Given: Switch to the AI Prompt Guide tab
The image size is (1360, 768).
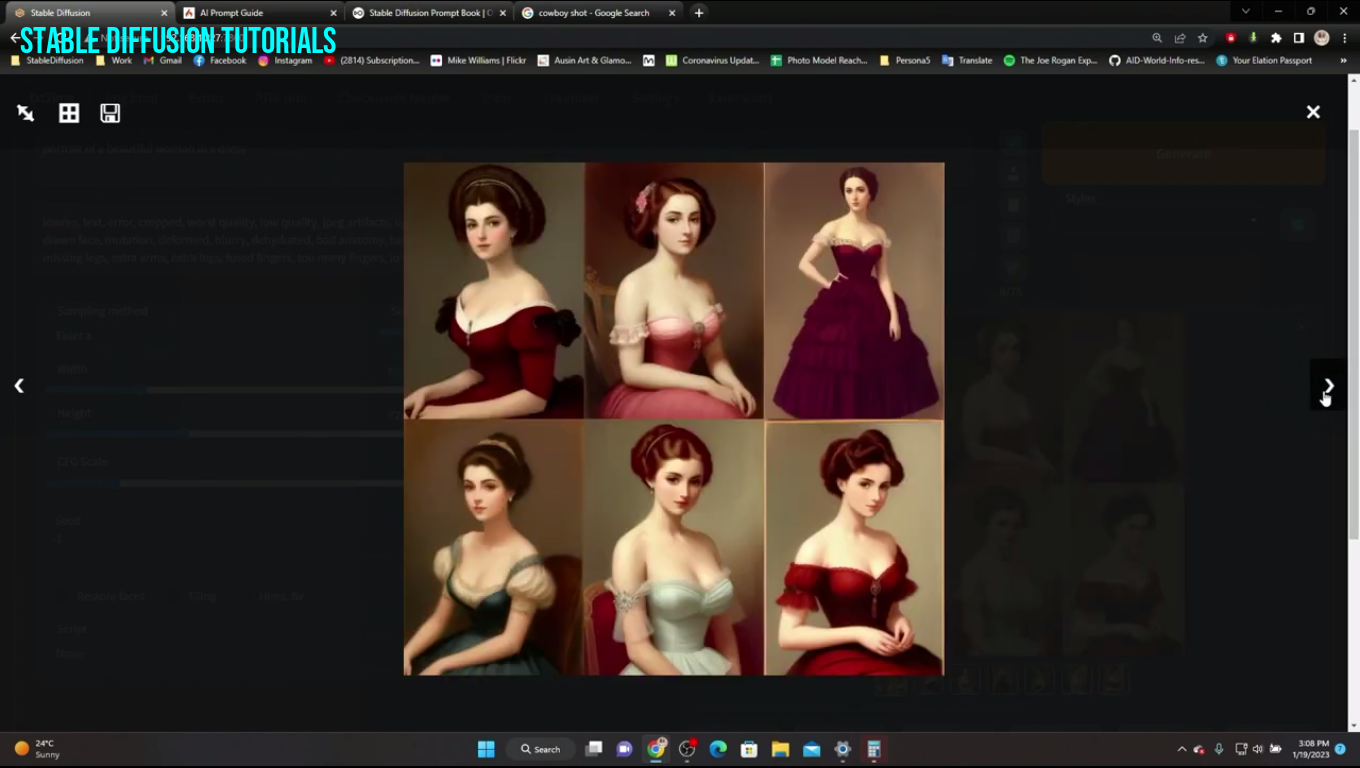Looking at the screenshot, I should 256,13.
